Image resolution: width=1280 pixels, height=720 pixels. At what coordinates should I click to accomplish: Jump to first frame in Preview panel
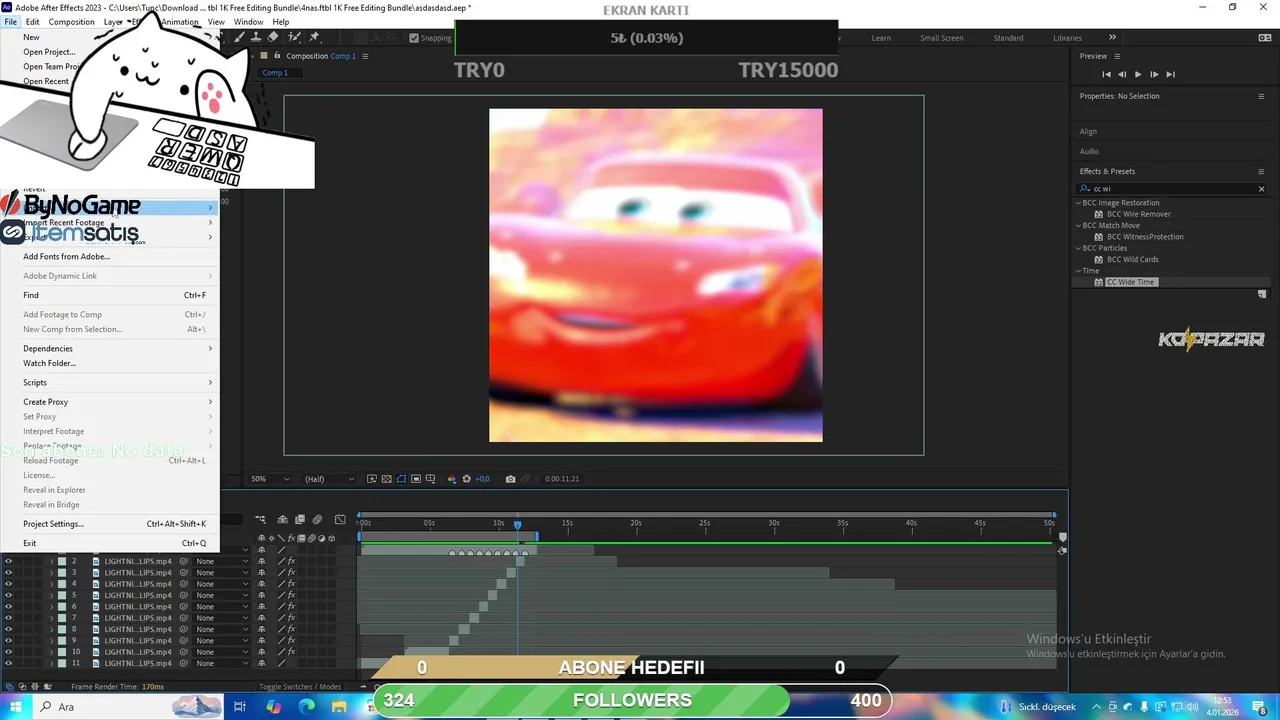coord(1106,74)
